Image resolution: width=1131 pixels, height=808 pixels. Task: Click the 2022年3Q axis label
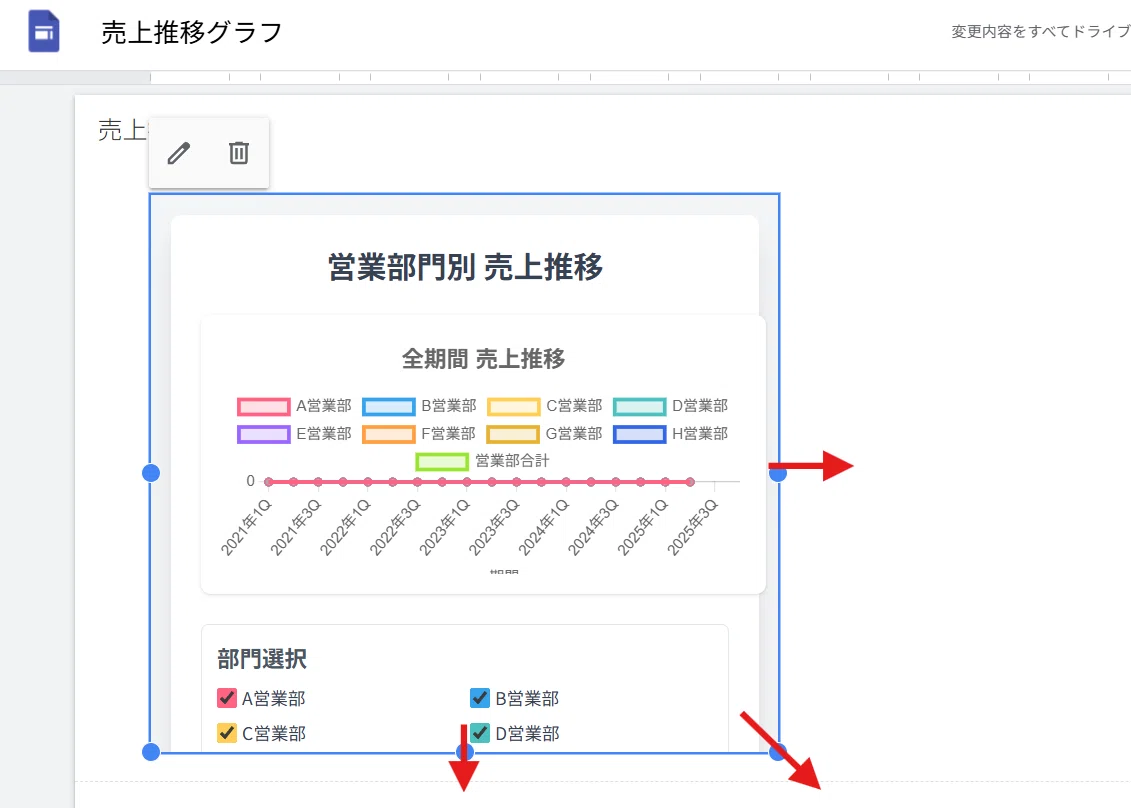point(395,527)
